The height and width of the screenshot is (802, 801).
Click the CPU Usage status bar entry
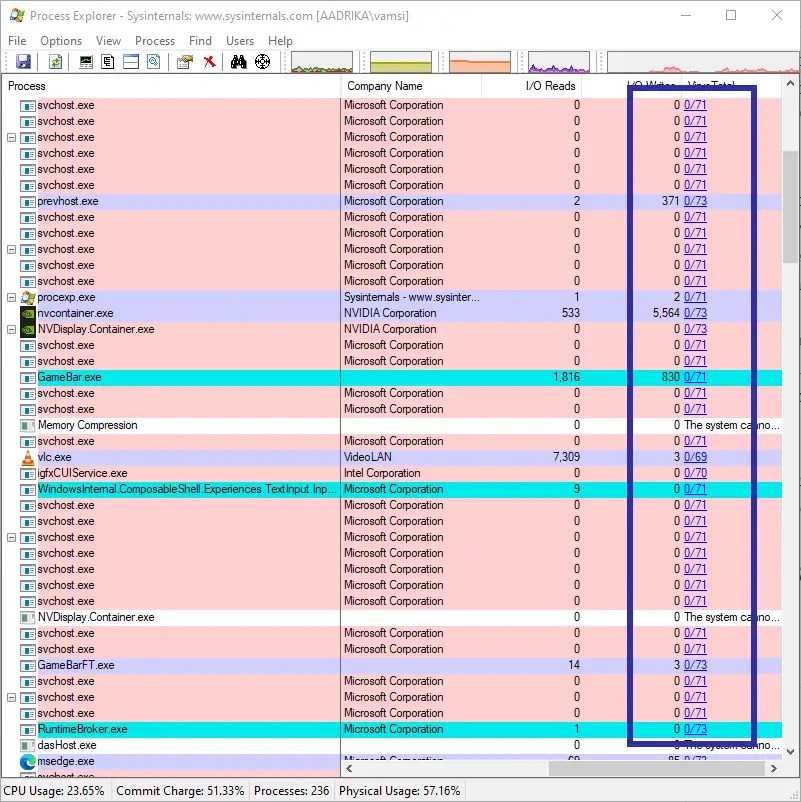pyautogui.click(x=54, y=791)
